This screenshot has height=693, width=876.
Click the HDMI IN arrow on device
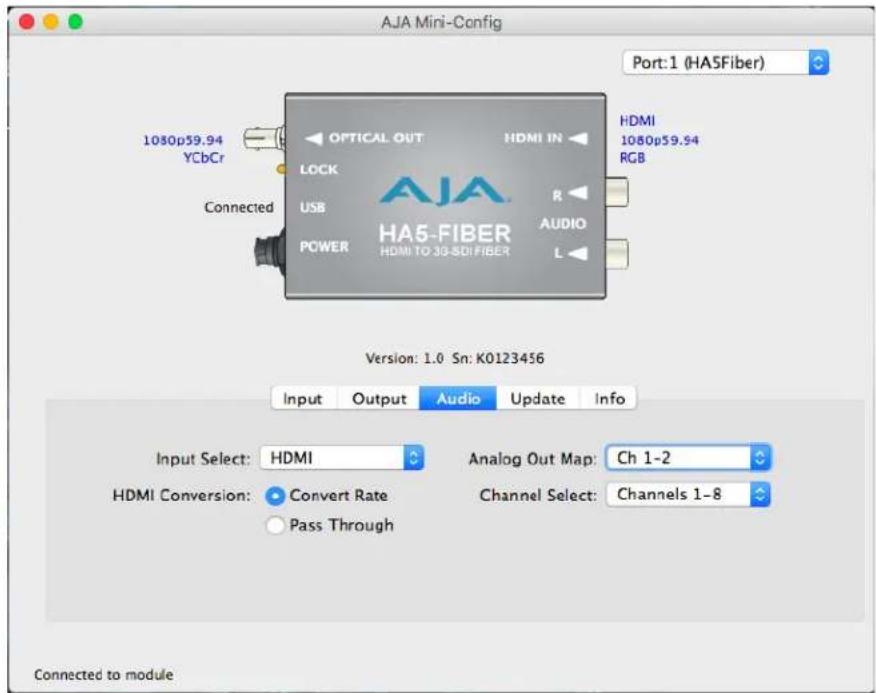point(579,137)
